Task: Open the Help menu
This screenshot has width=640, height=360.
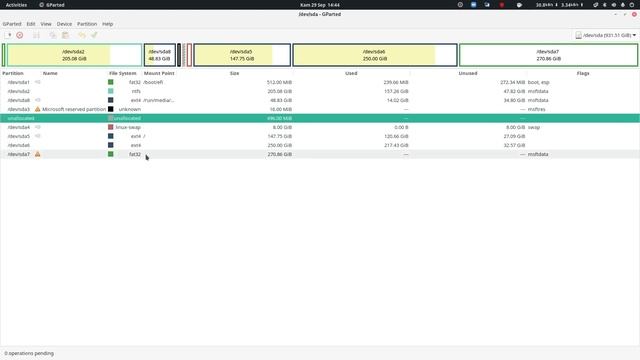Action: click(108, 24)
